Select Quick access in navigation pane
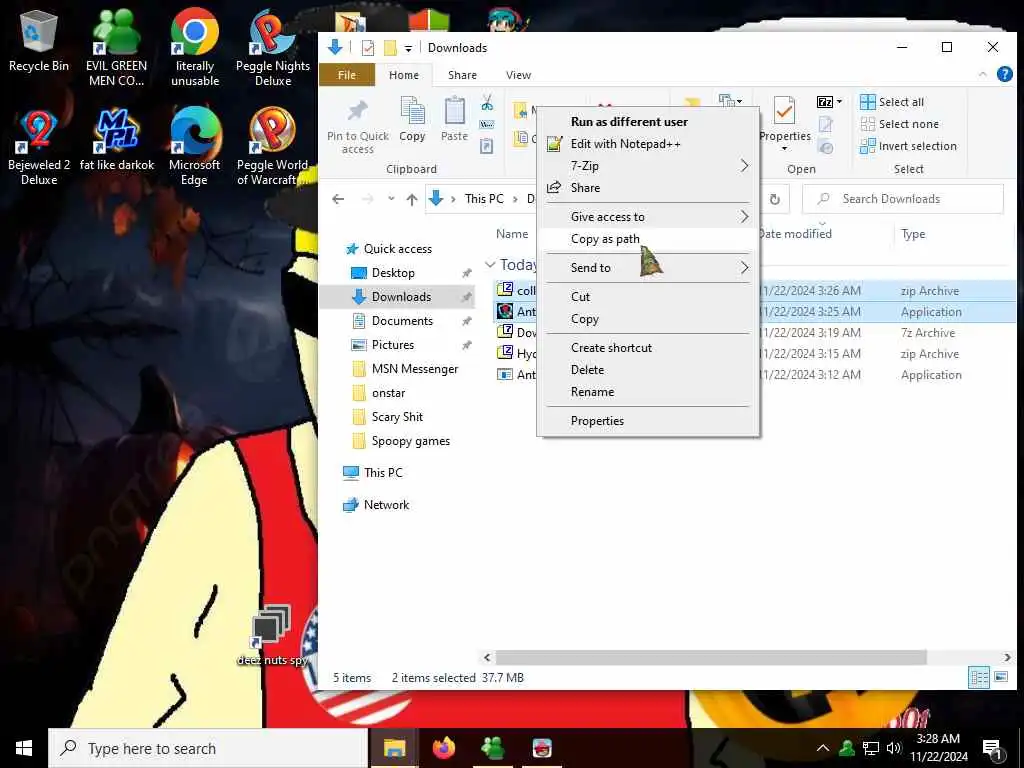 coord(397,249)
